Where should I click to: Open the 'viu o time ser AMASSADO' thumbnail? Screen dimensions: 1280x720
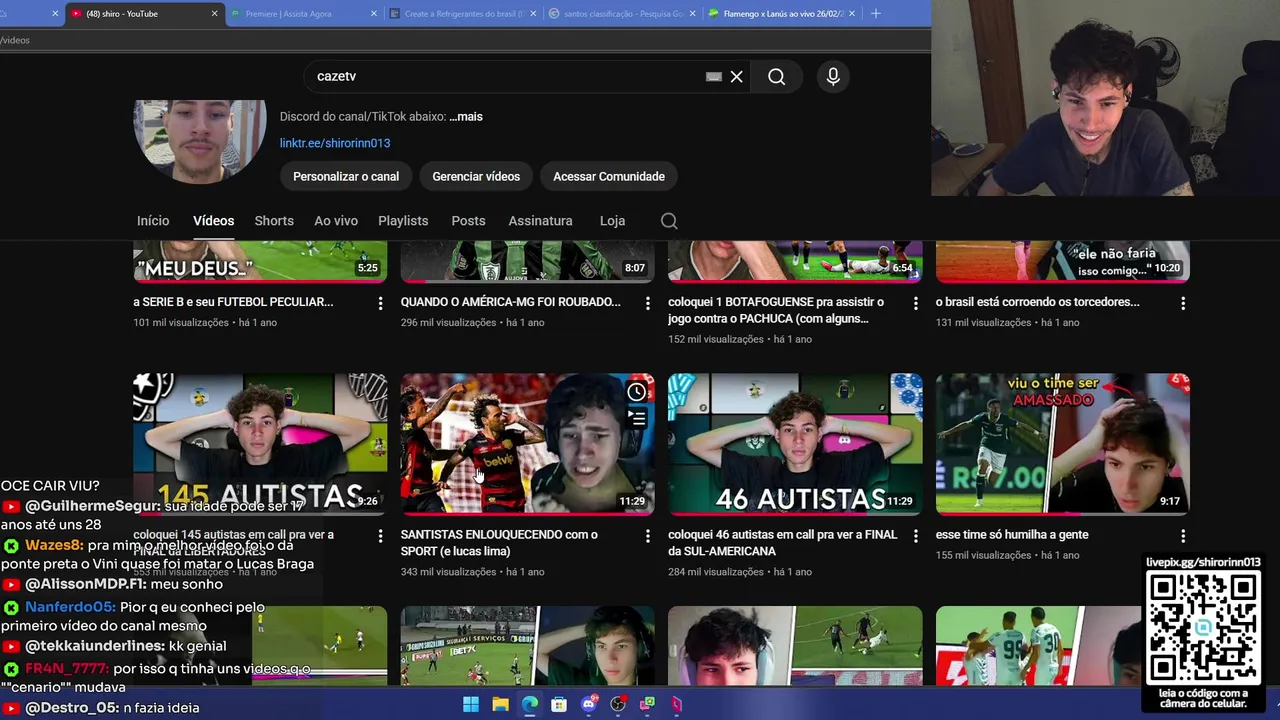coord(1063,444)
